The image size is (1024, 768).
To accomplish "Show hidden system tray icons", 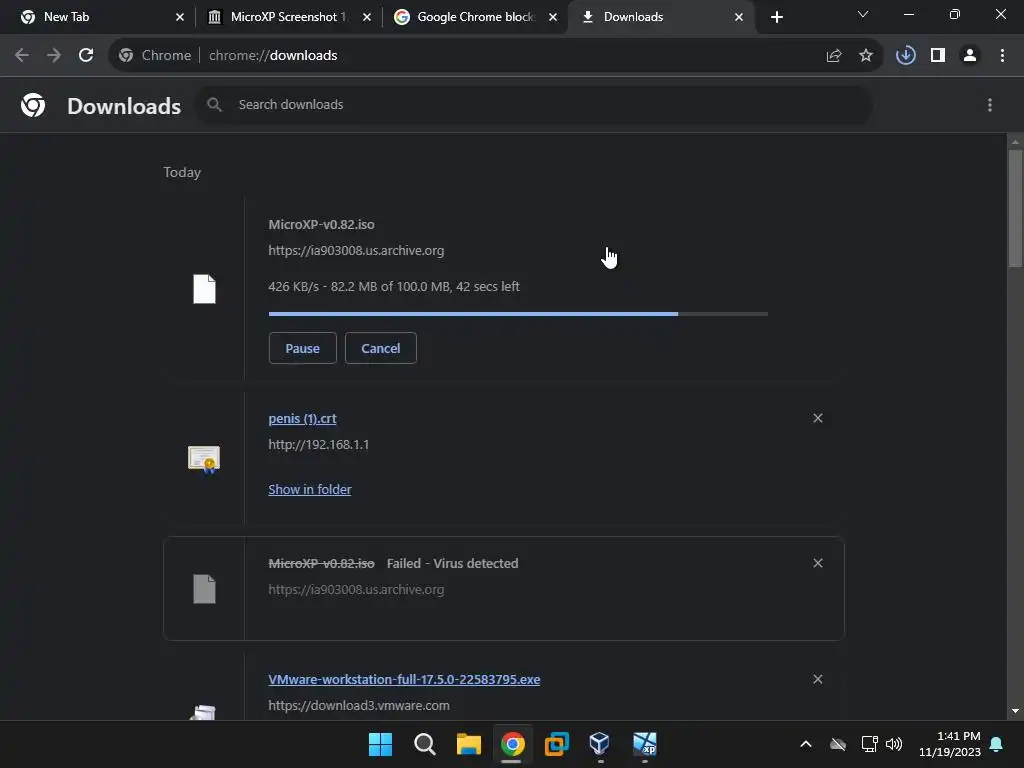I will (x=806, y=744).
